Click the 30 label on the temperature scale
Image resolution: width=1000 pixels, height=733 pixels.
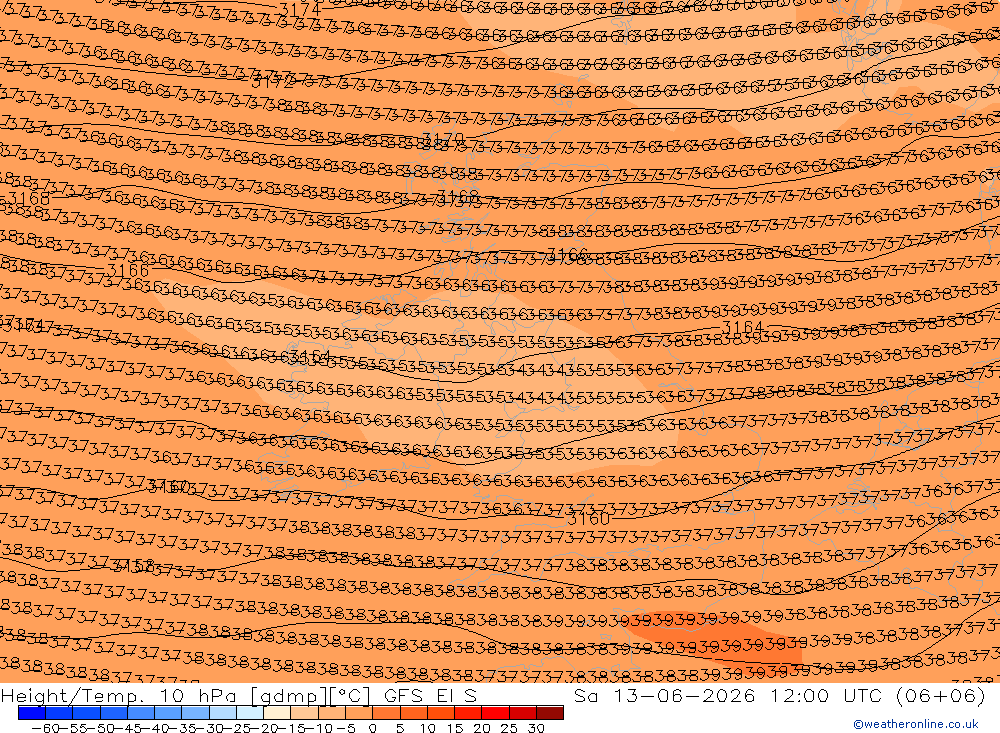(536, 728)
